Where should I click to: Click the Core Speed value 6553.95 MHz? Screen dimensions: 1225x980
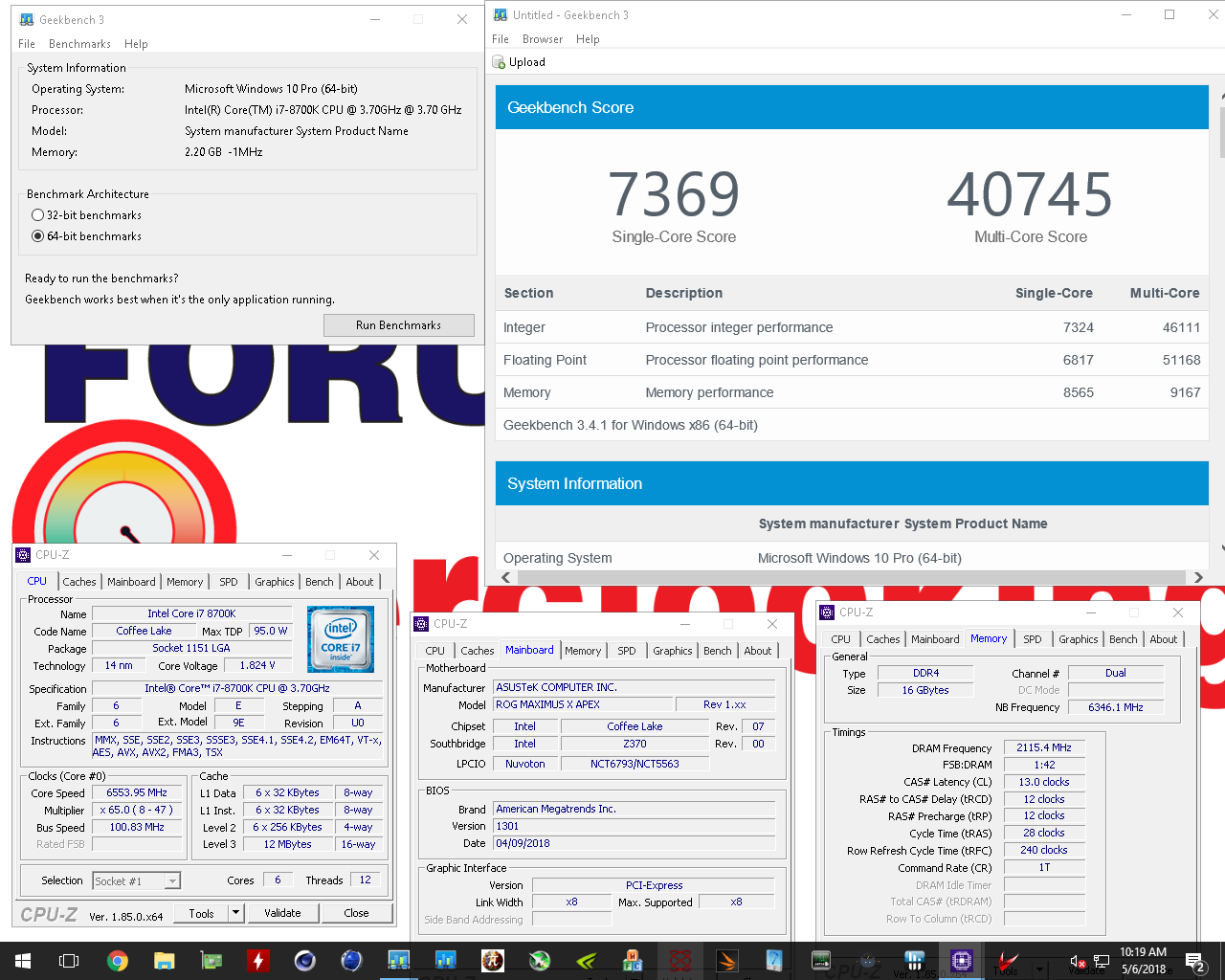(x=137, y=792)
